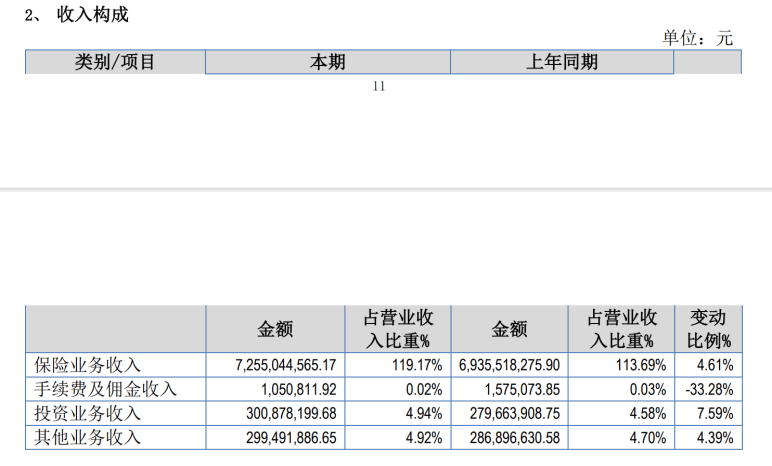Click the 1,050,811.92 amount cell
The height and width of the screenshot is (466, 772).
click(x=298, y=389)
